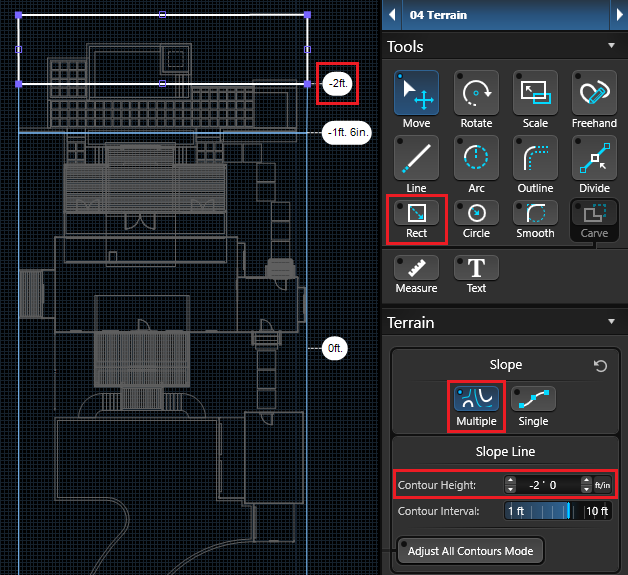
Task: Click the bottom-right corner handle of selected rectangle
Action: (x=307, y=84)
